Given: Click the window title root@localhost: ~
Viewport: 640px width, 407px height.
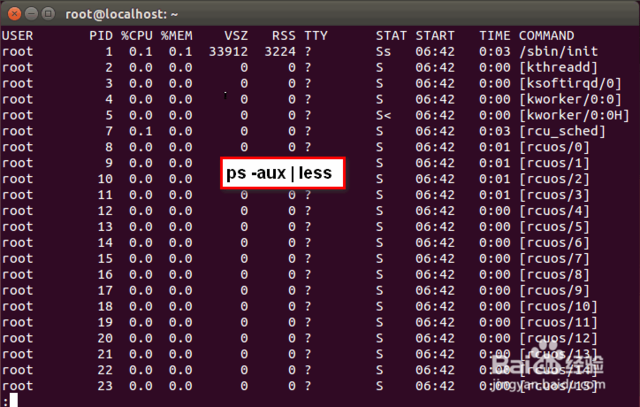Looking at the screenshot, I should (122, 14).
